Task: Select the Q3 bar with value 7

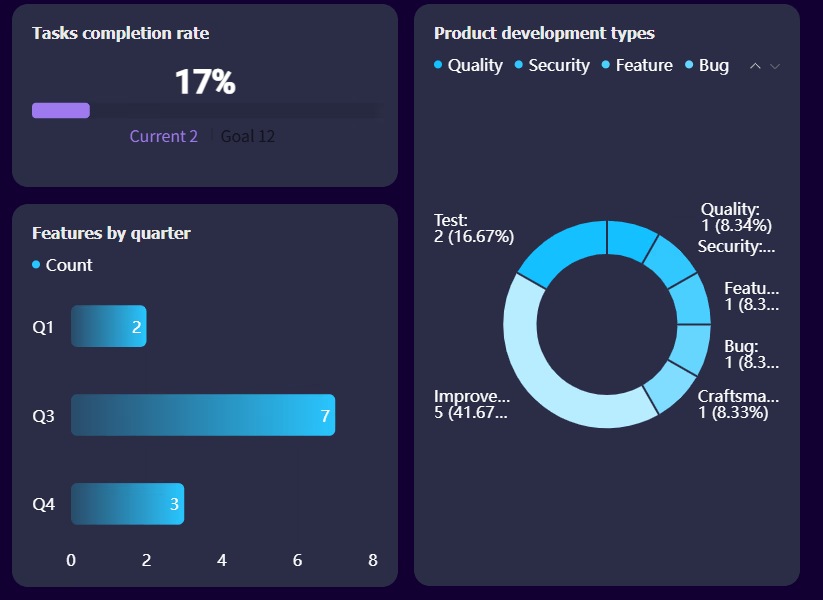Action: [x=203, y=415]
